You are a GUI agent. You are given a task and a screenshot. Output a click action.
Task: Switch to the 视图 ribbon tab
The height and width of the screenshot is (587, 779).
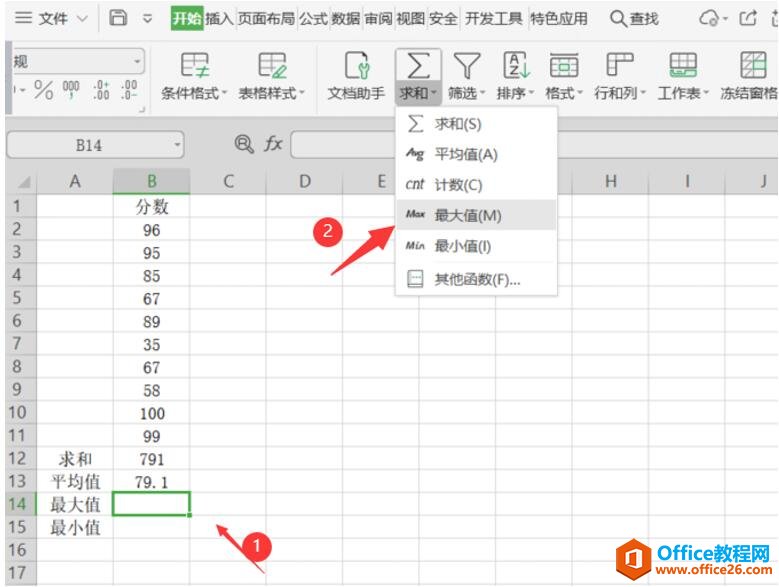(410, 19)
